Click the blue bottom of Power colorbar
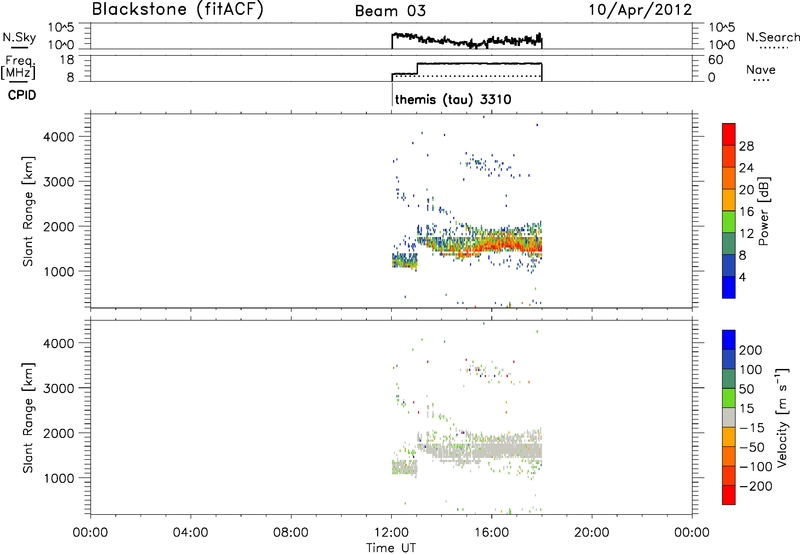800x554 pixels. (729, 287)
